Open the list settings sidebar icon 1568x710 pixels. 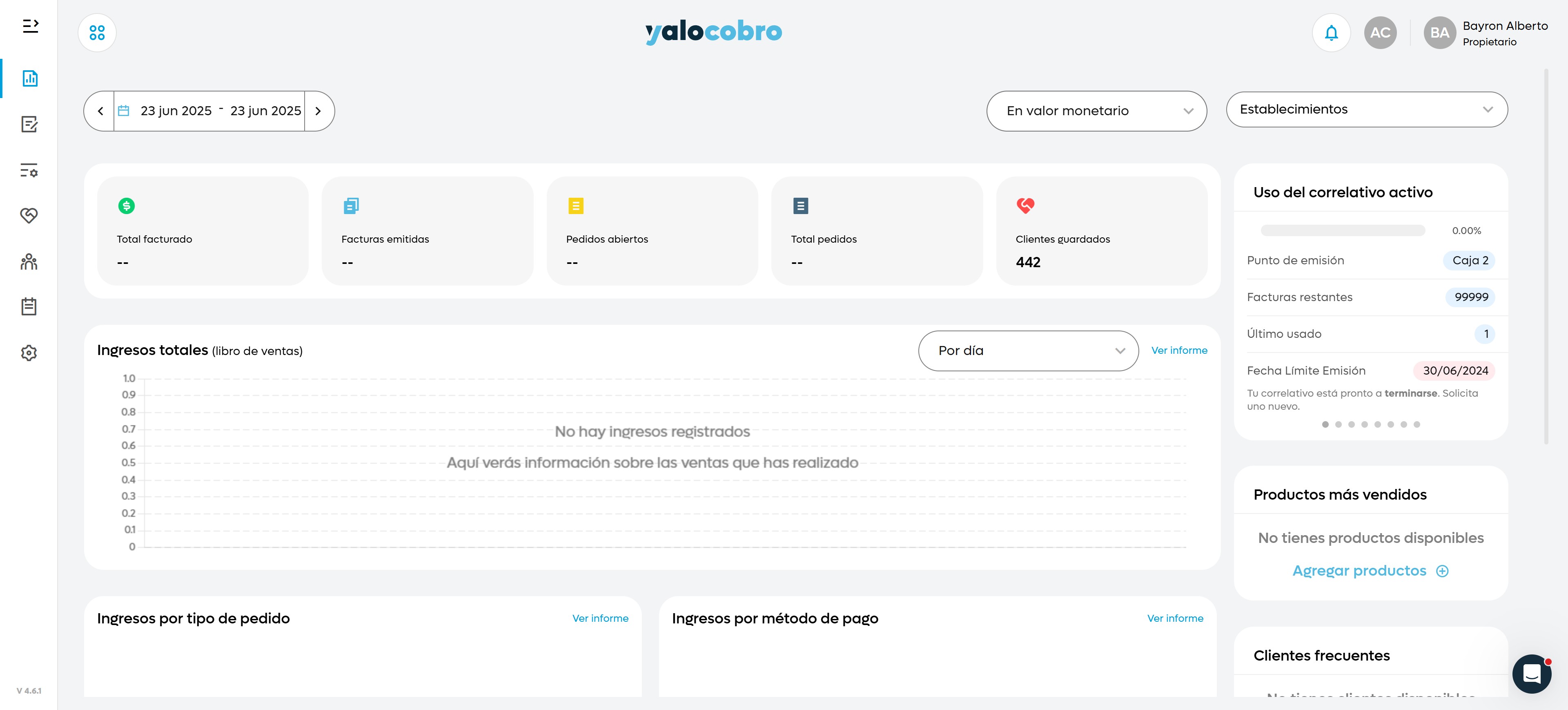click(29, 170)
